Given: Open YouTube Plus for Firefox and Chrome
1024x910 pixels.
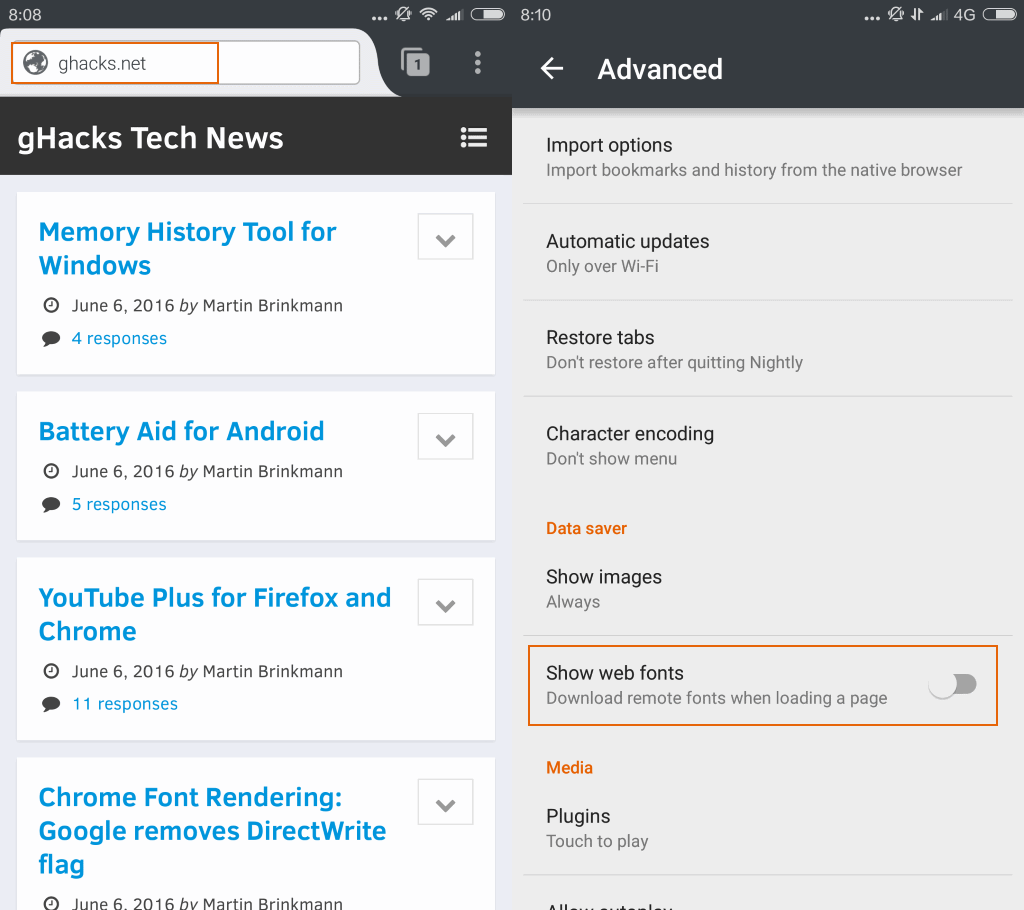Looking at the screenshot, I should tap(215, 614).
